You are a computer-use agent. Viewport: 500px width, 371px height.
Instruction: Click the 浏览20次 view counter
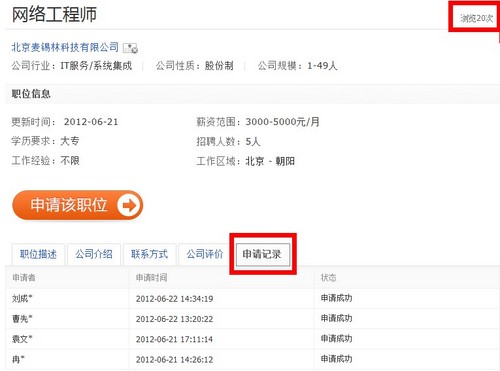click(476, 18)
